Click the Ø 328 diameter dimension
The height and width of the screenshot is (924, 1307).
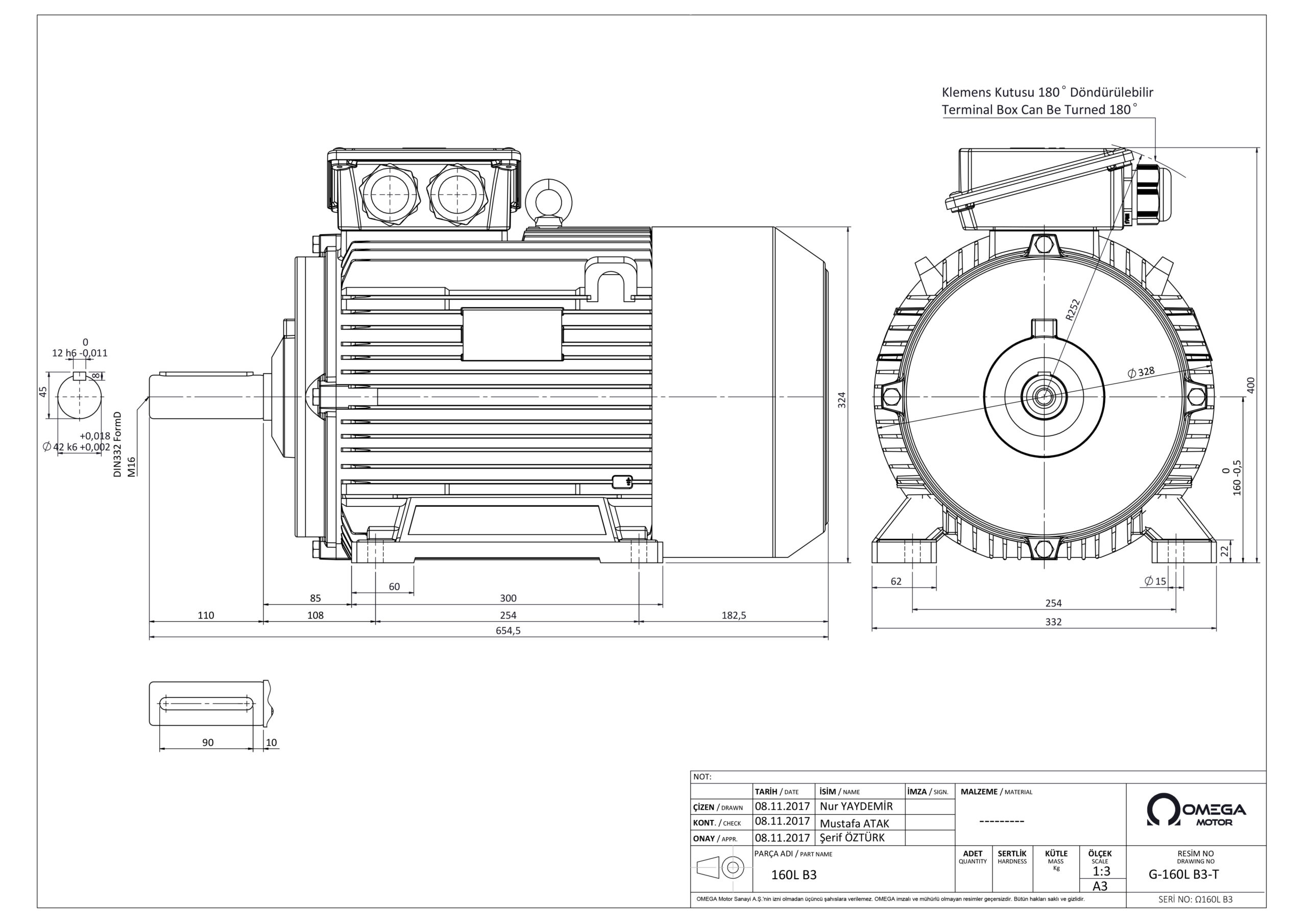click(x=1141, y=372)
